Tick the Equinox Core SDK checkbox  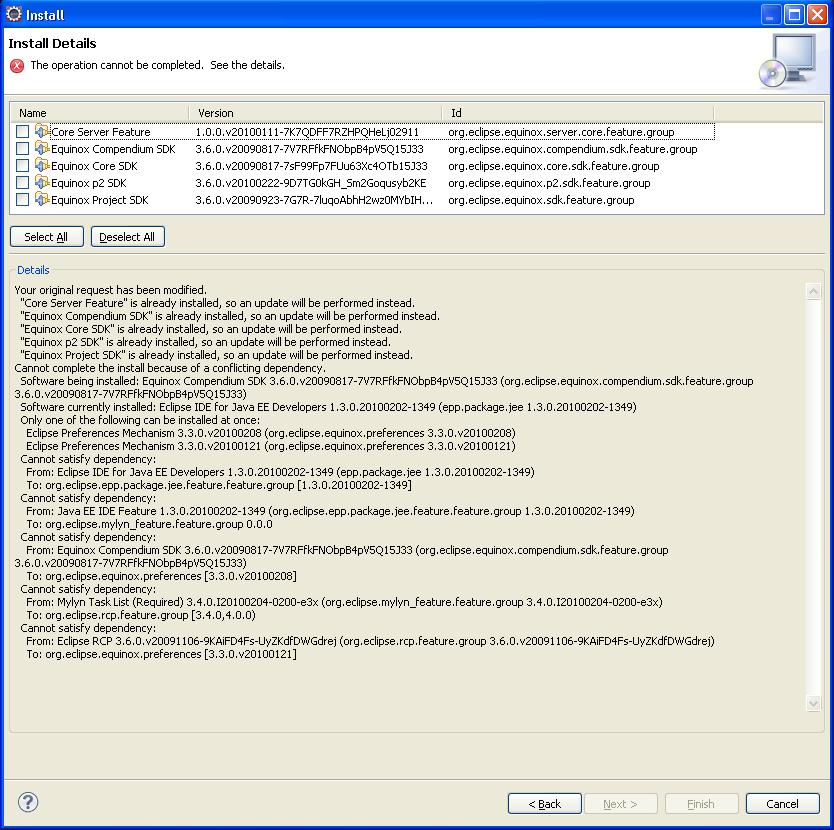(22, 165)
